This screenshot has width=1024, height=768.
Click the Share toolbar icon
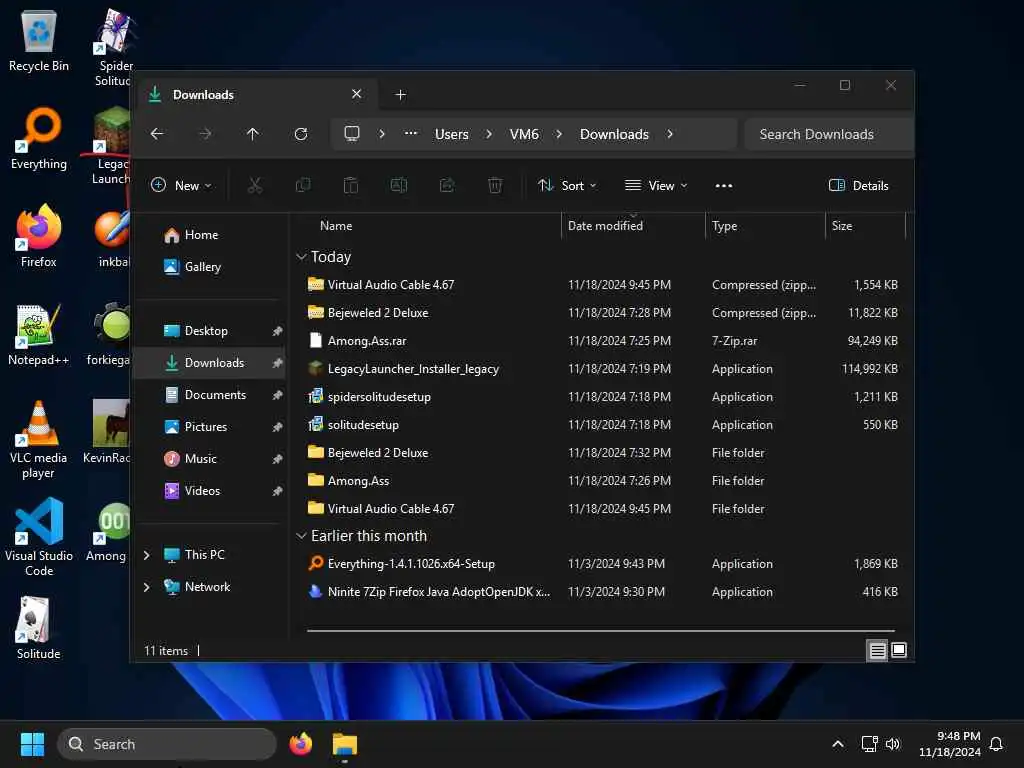[447, 185]
